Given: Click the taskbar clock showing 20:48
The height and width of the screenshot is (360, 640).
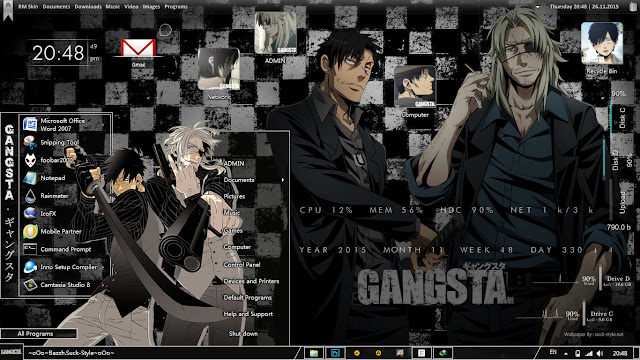Looking at the screenshot, I should [x=620, y=353].
